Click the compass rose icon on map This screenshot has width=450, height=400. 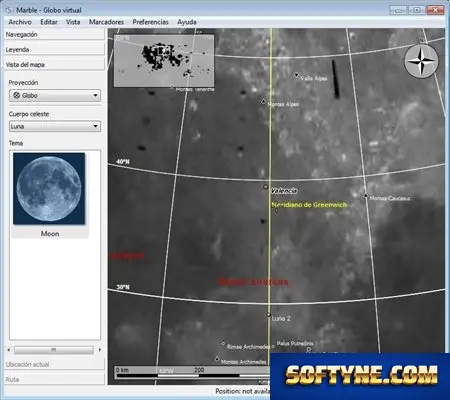coord(421,62)
